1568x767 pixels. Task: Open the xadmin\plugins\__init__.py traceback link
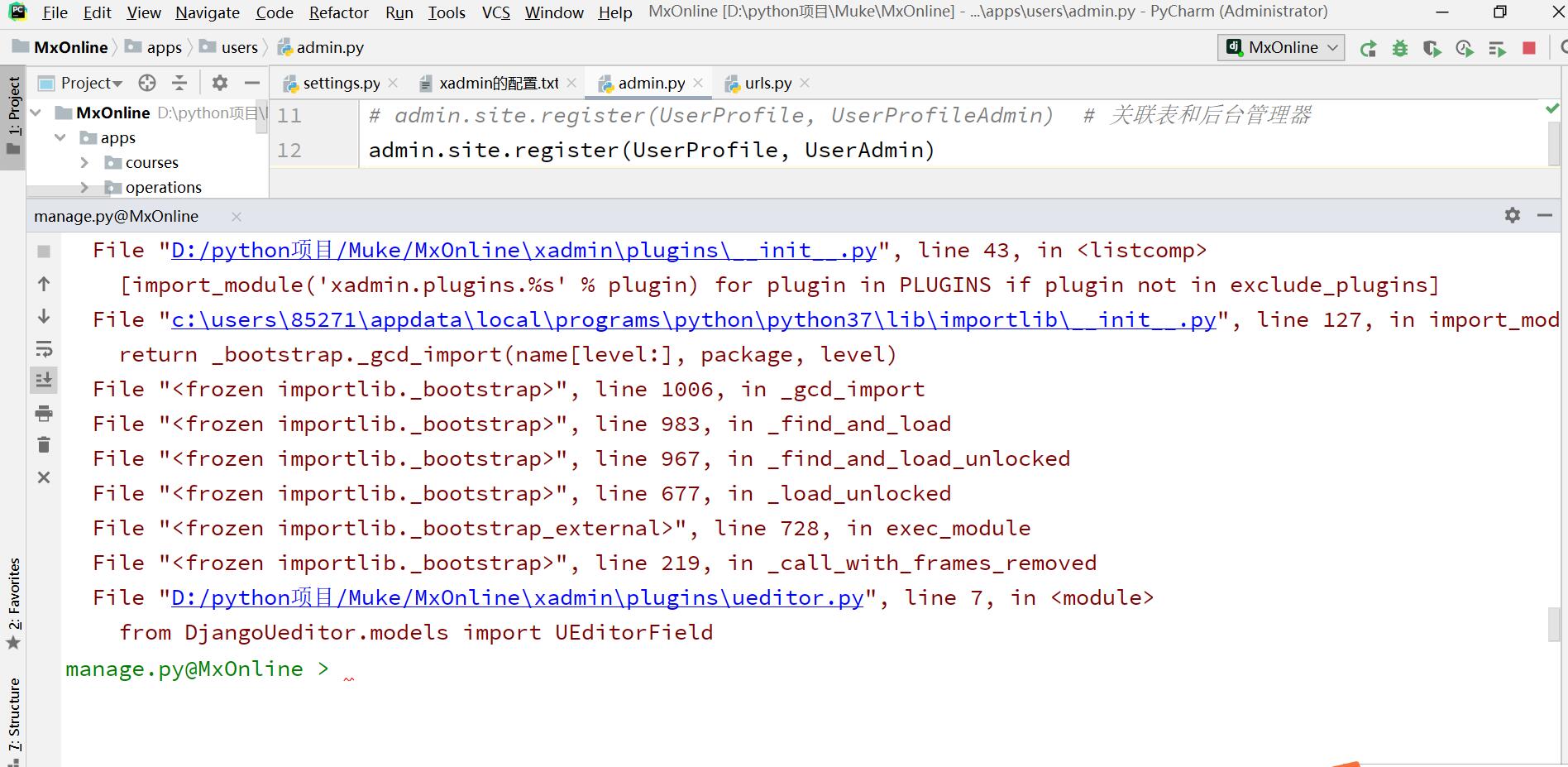(x=523, y=250)
